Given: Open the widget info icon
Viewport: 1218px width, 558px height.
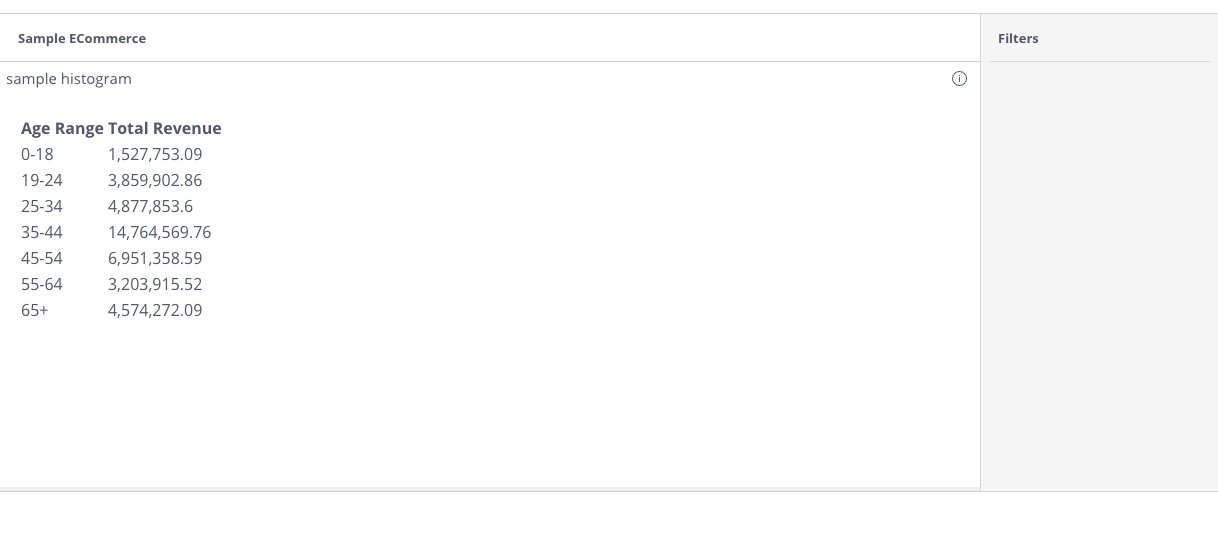Looking at the screenshot, I should click(959, 79).
